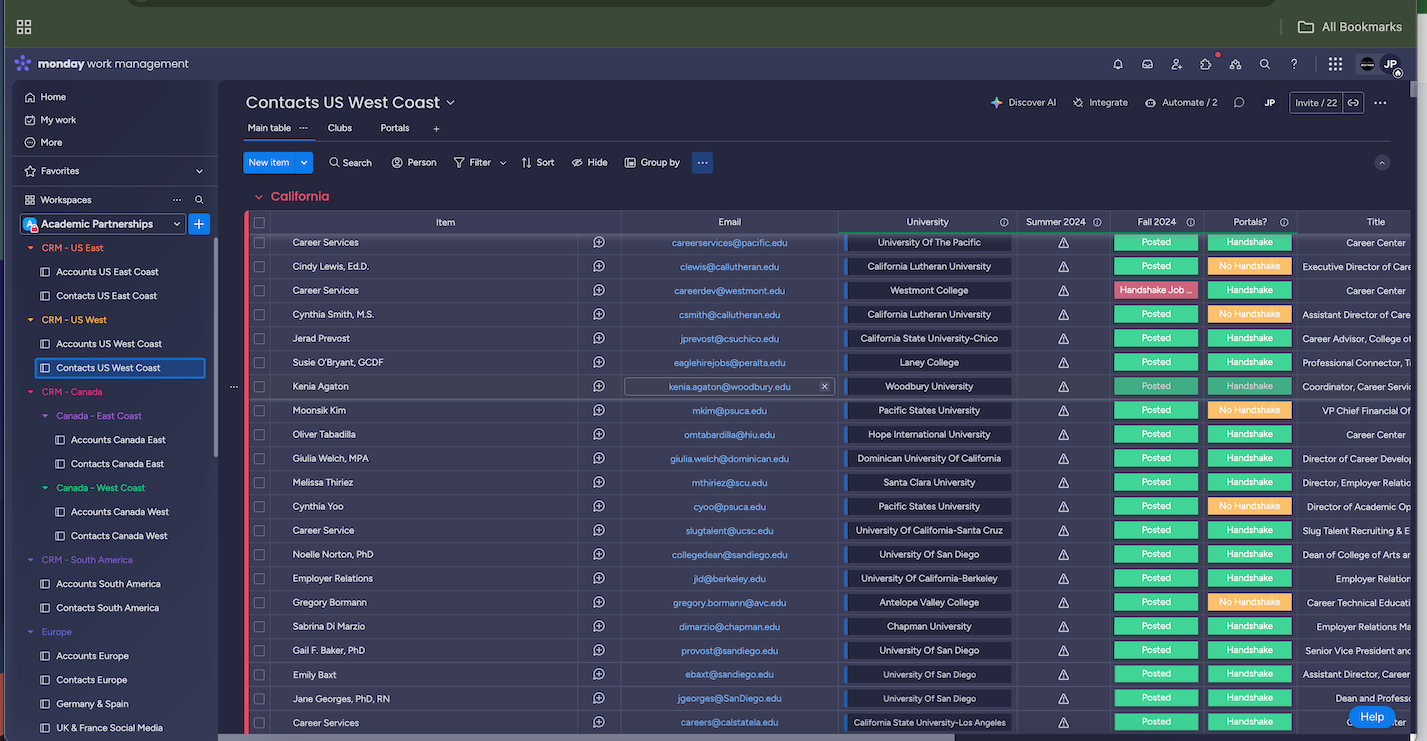This screenshot has width=1427, height=741.
Task: Change Portals status for Moonsik Kim
Action: pyautogui.click(x=1250, y=410)
